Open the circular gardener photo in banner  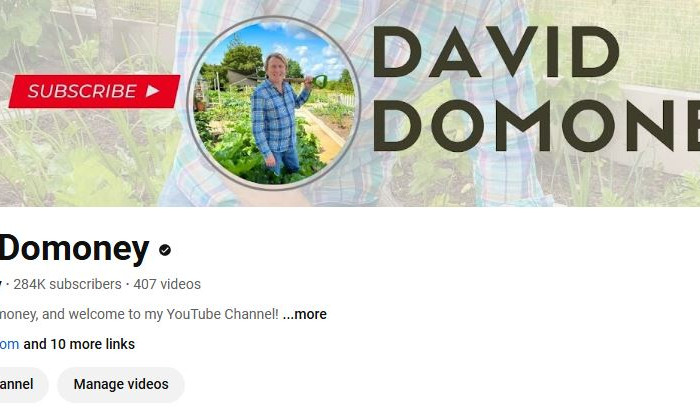[273, 103]
